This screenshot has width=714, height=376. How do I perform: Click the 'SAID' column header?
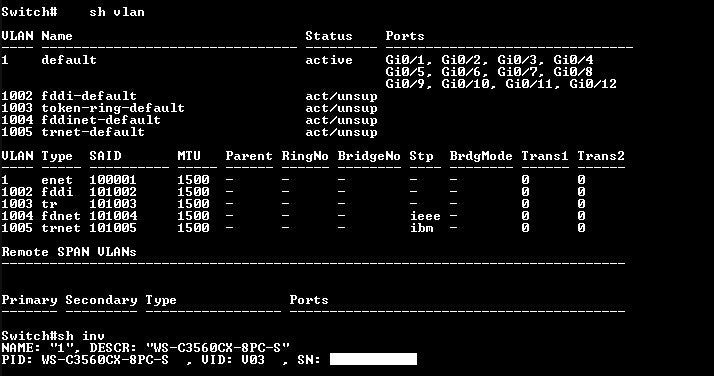[x=105, y=156]
